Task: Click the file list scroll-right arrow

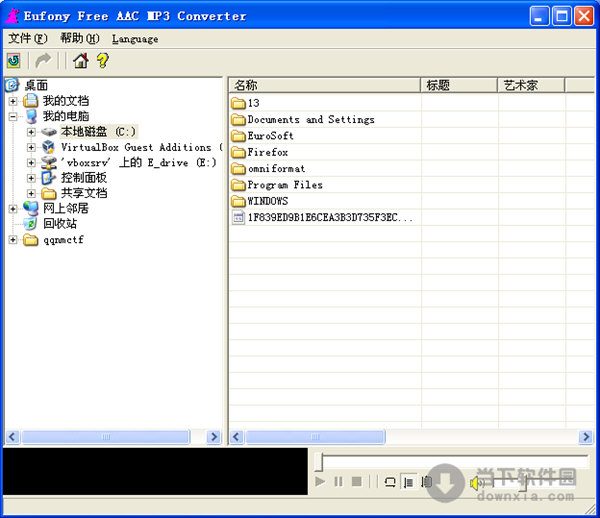Action: (x=586, y=437)
